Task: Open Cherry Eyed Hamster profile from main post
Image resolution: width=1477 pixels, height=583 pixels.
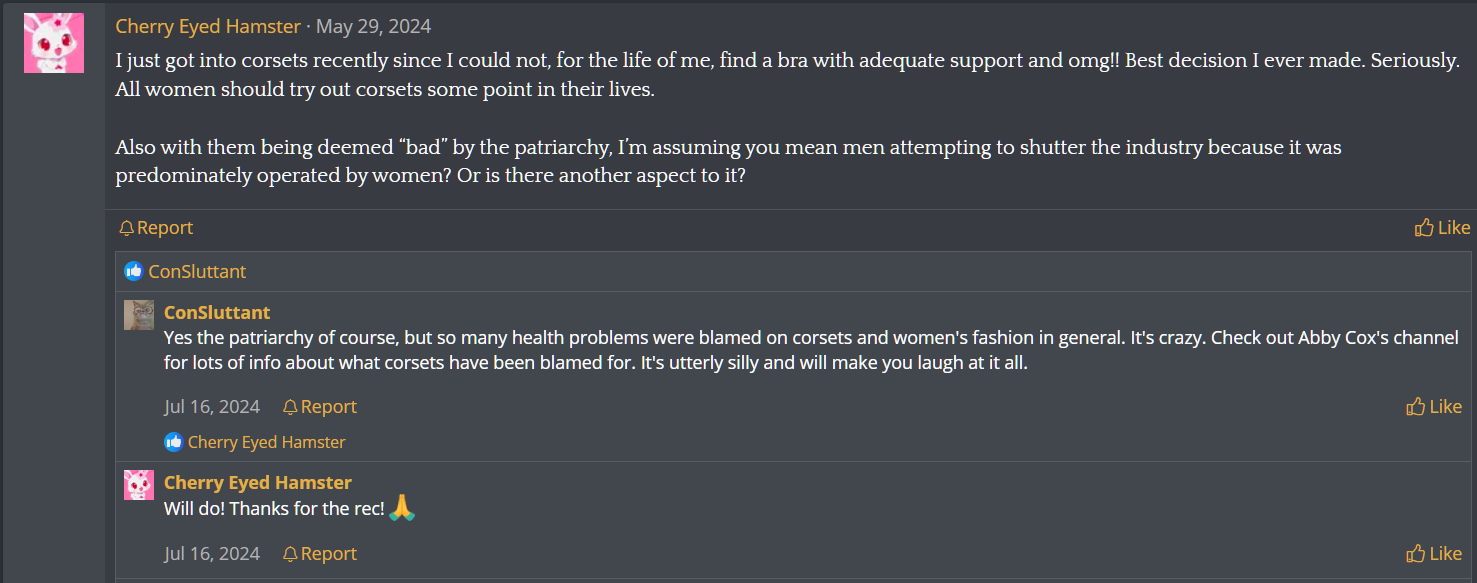Action: pyautogui.click(x=208, y=26)
